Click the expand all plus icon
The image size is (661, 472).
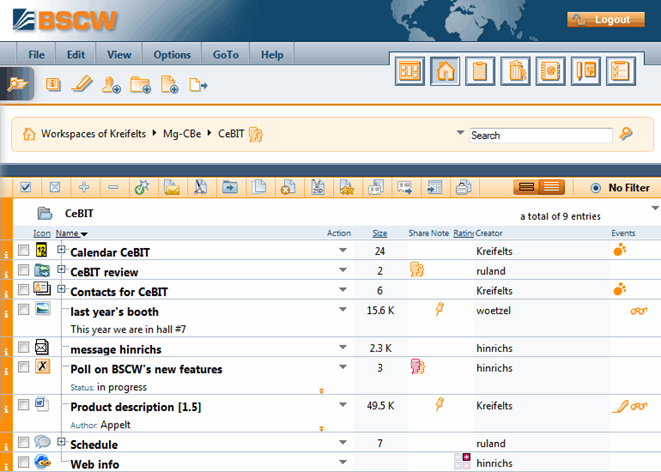(x=84, y=187)
